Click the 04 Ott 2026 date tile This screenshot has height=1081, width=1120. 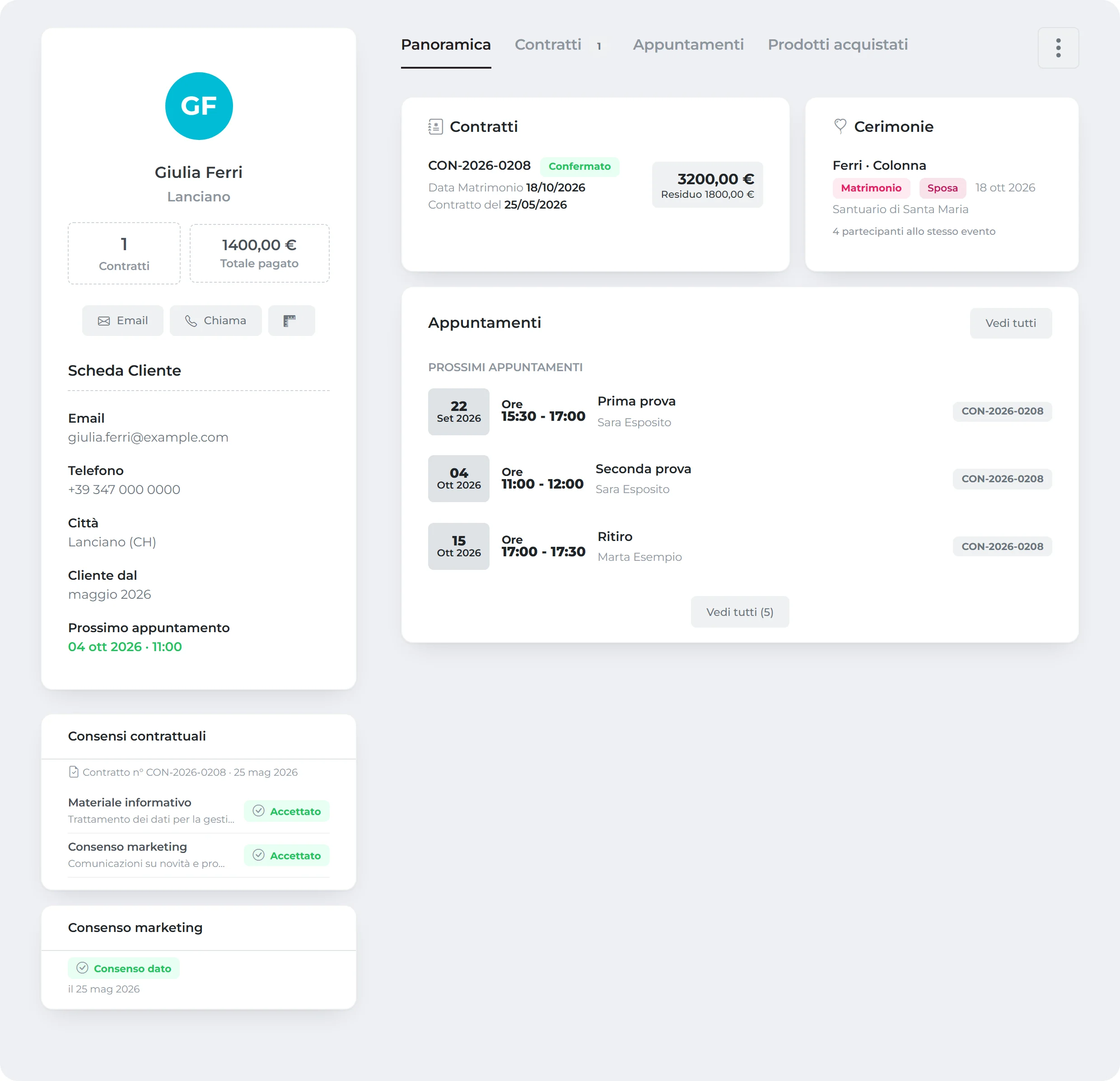click(458, 479)
